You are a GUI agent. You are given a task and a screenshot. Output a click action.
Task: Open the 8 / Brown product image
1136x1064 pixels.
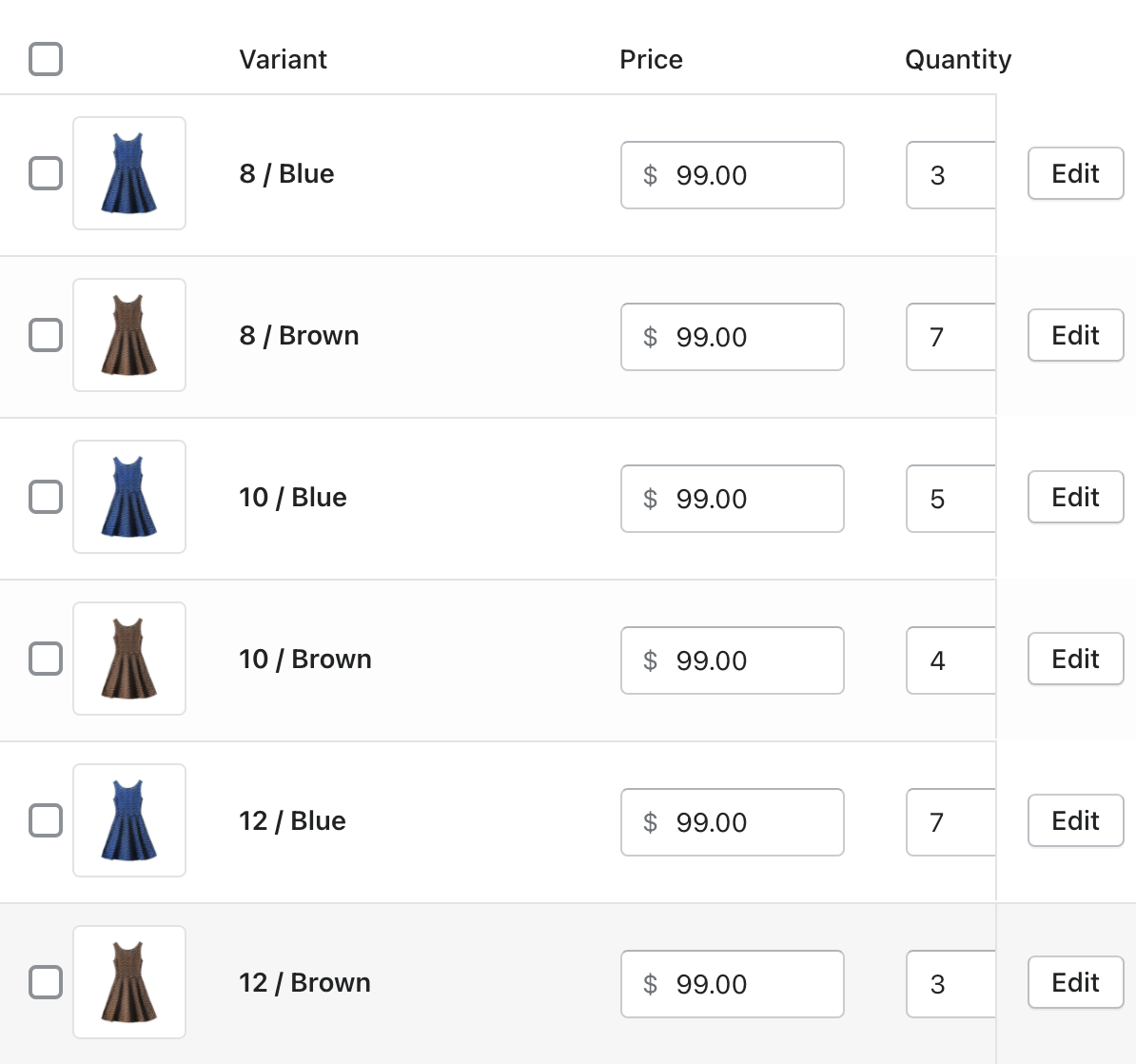click(x=129, y=335)
